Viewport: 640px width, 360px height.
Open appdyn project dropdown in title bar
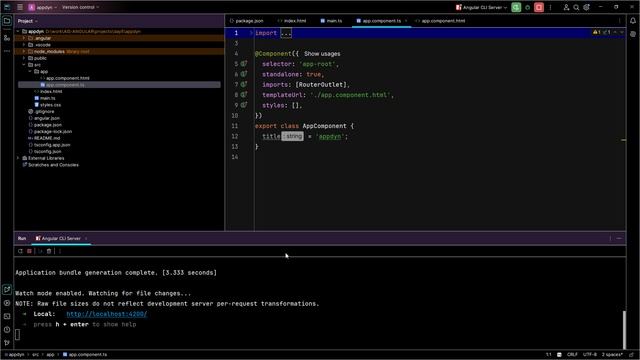click(42, 7)
